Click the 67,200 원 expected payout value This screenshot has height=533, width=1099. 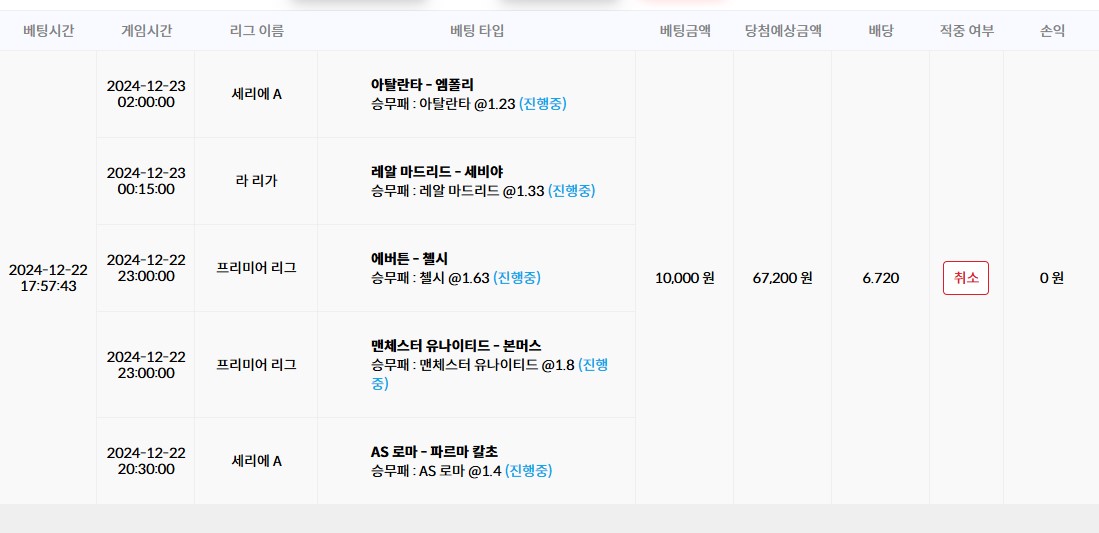click(782, 278)
